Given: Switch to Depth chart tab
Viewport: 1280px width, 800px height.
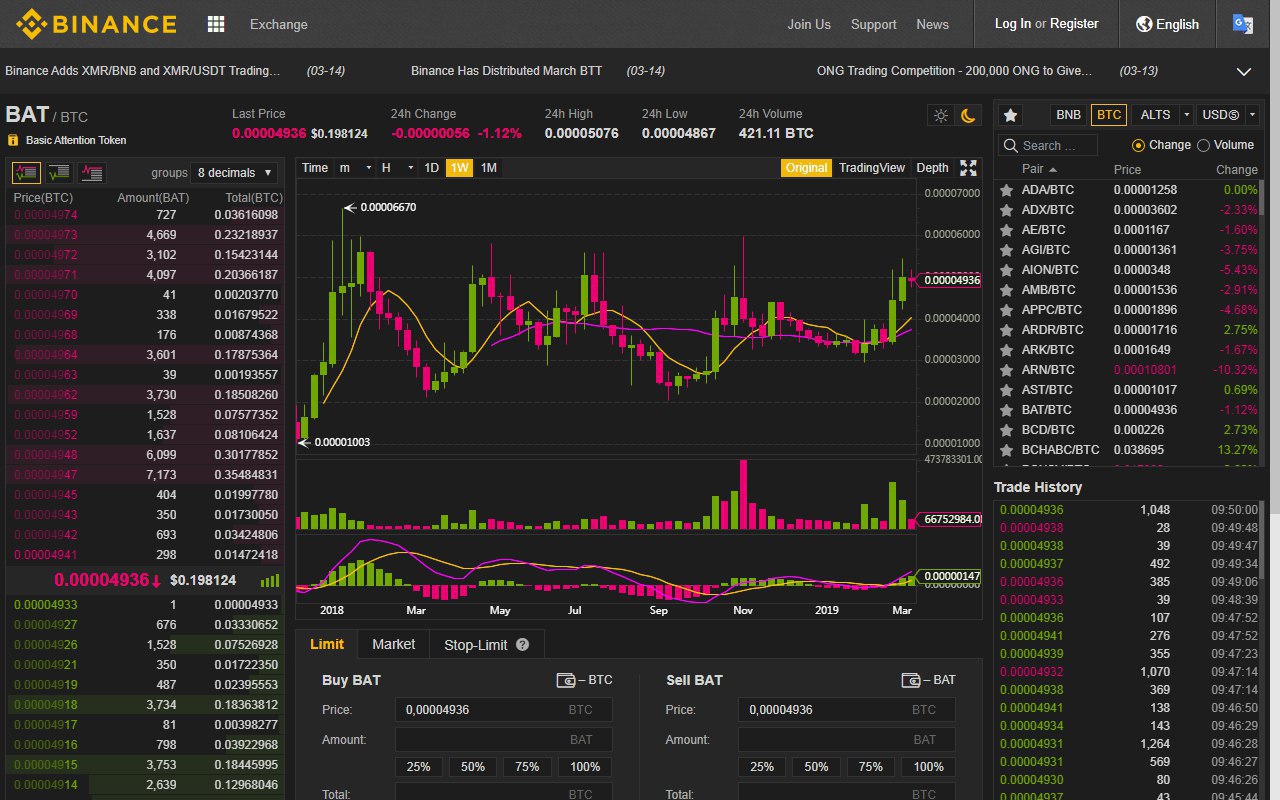Looking at the screenshot, I should pyautogui.click(x=933, y=168).
